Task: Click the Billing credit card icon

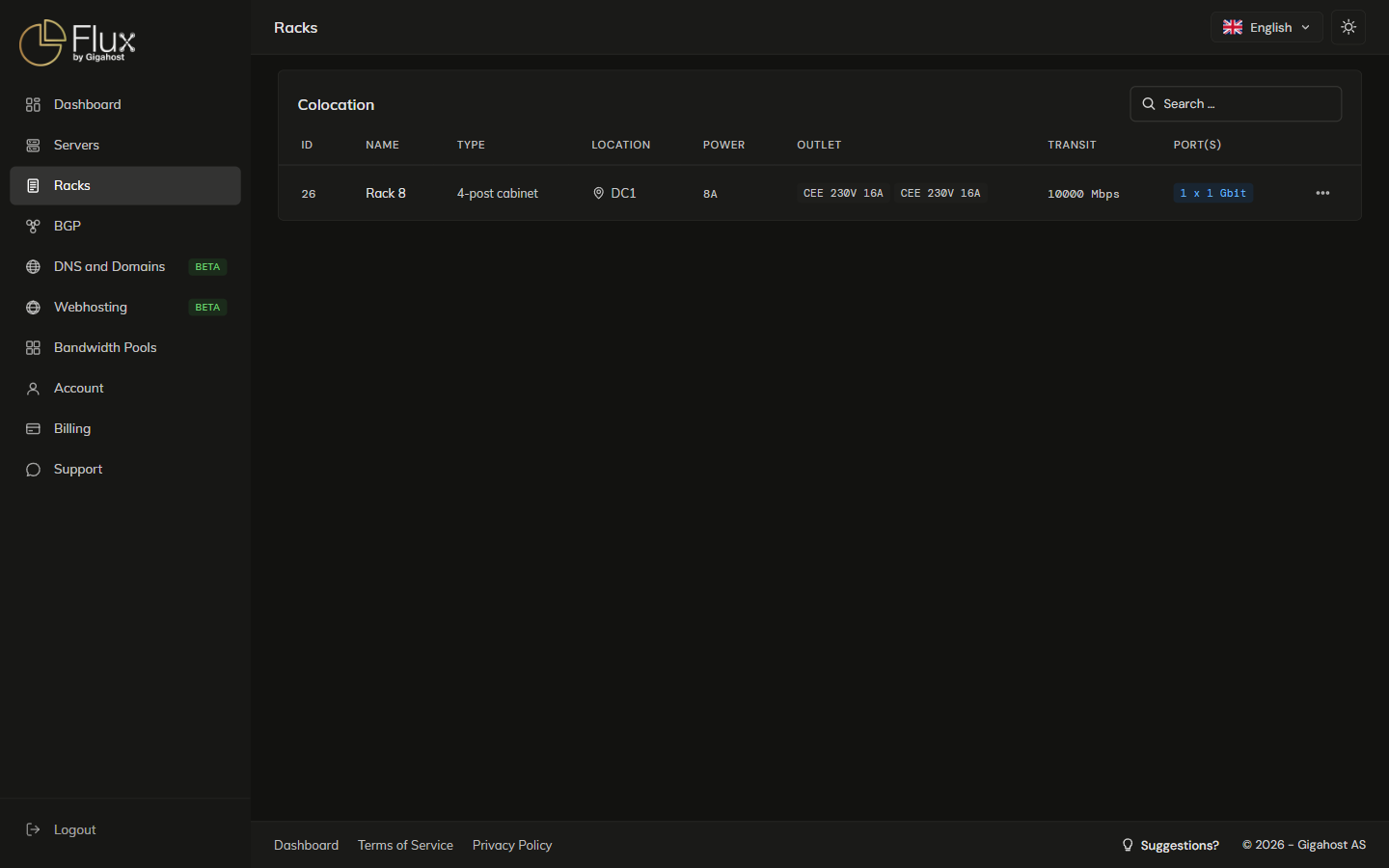Action: 33,429
